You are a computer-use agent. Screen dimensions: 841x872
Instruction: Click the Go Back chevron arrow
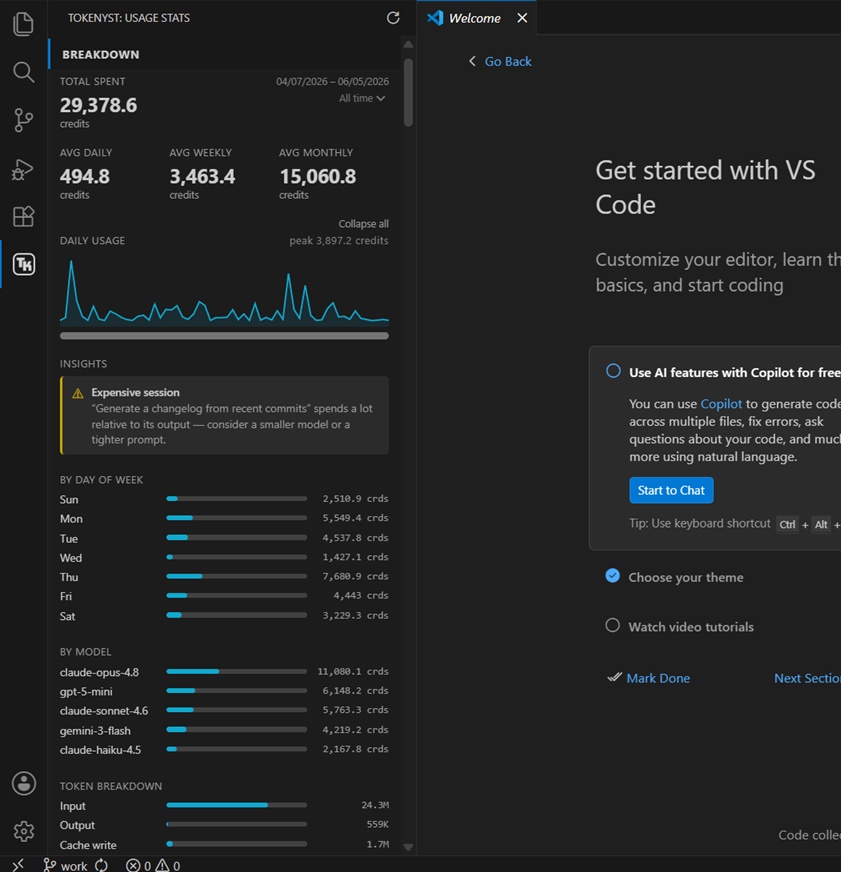coord(472,61)
